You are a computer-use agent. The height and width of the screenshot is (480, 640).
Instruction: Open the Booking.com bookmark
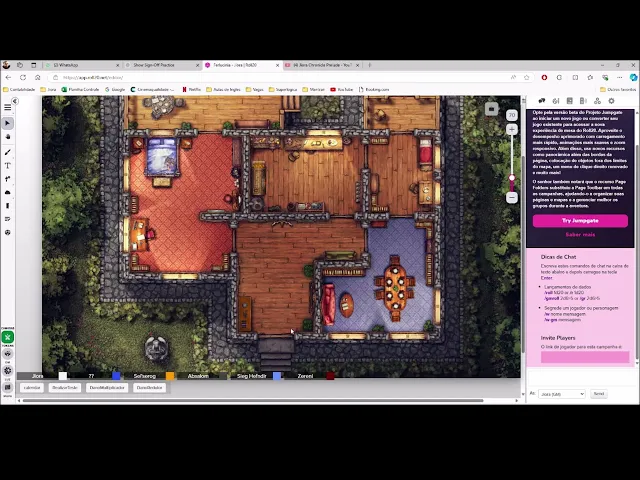(x=374, y=89)
